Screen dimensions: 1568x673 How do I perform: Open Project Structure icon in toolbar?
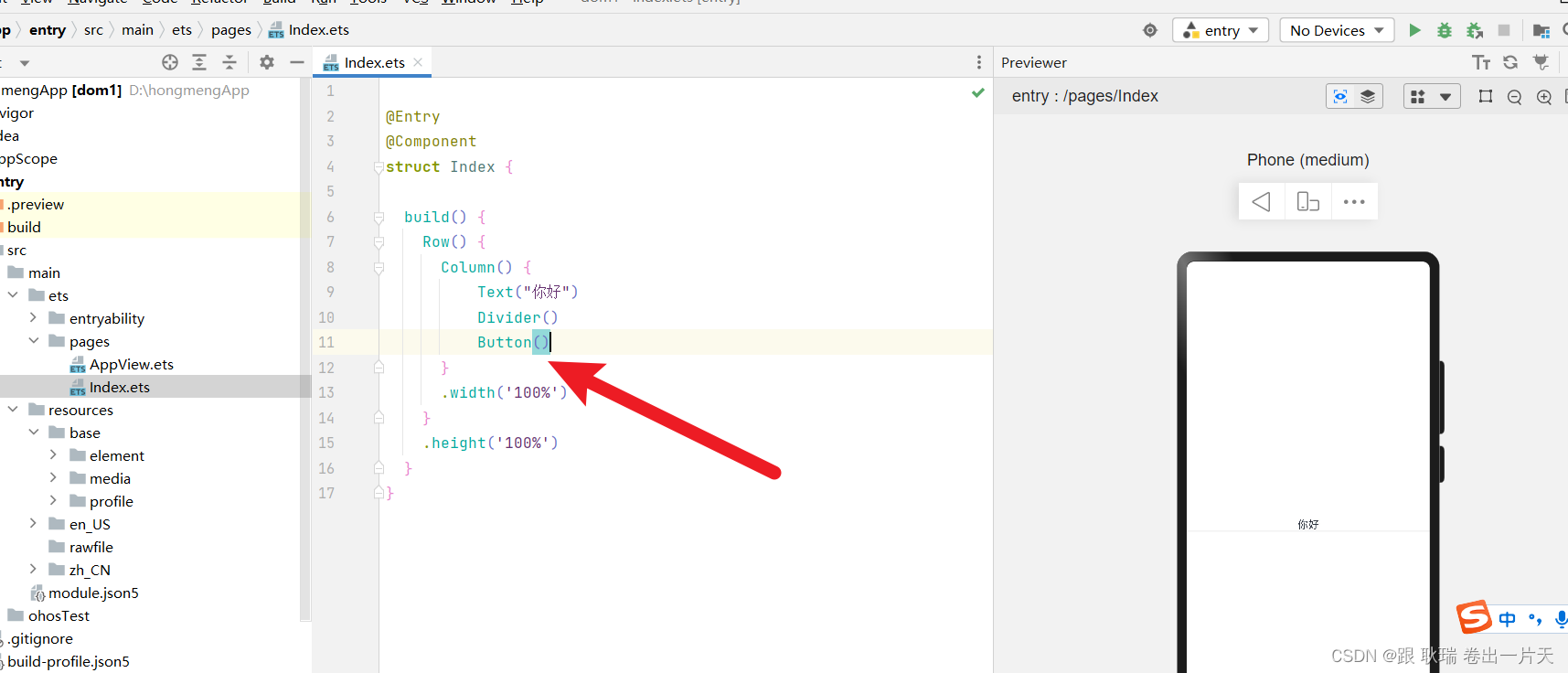[x=1541, y=31]
